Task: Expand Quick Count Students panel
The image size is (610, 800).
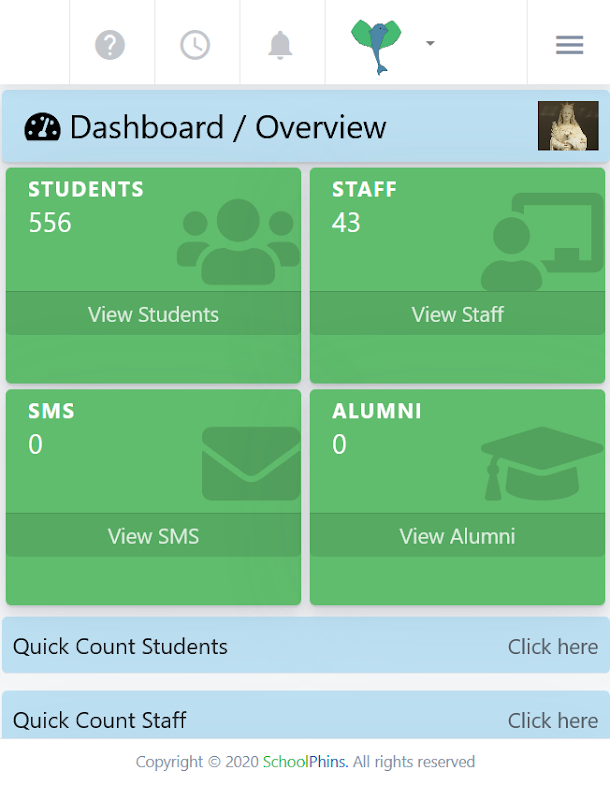Action: [120, 646]
